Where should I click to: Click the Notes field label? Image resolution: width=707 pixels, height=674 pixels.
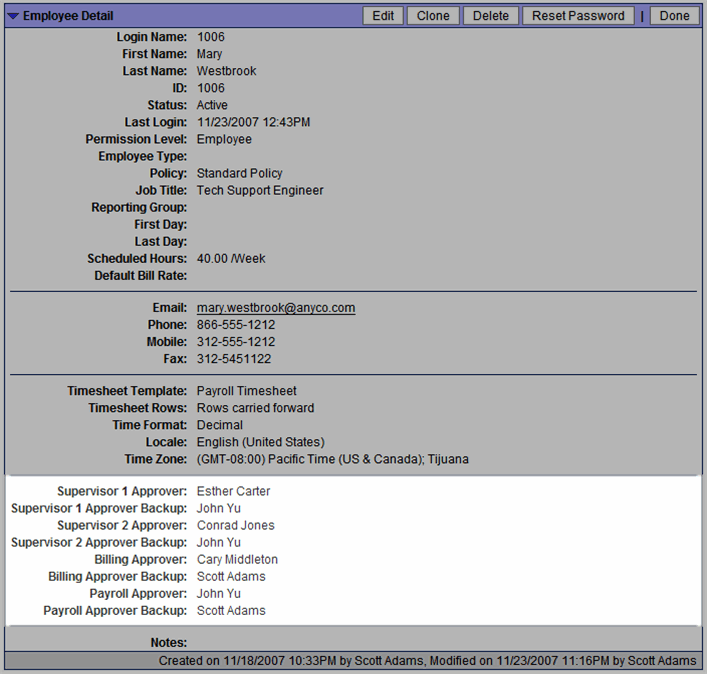coord(168,642)
